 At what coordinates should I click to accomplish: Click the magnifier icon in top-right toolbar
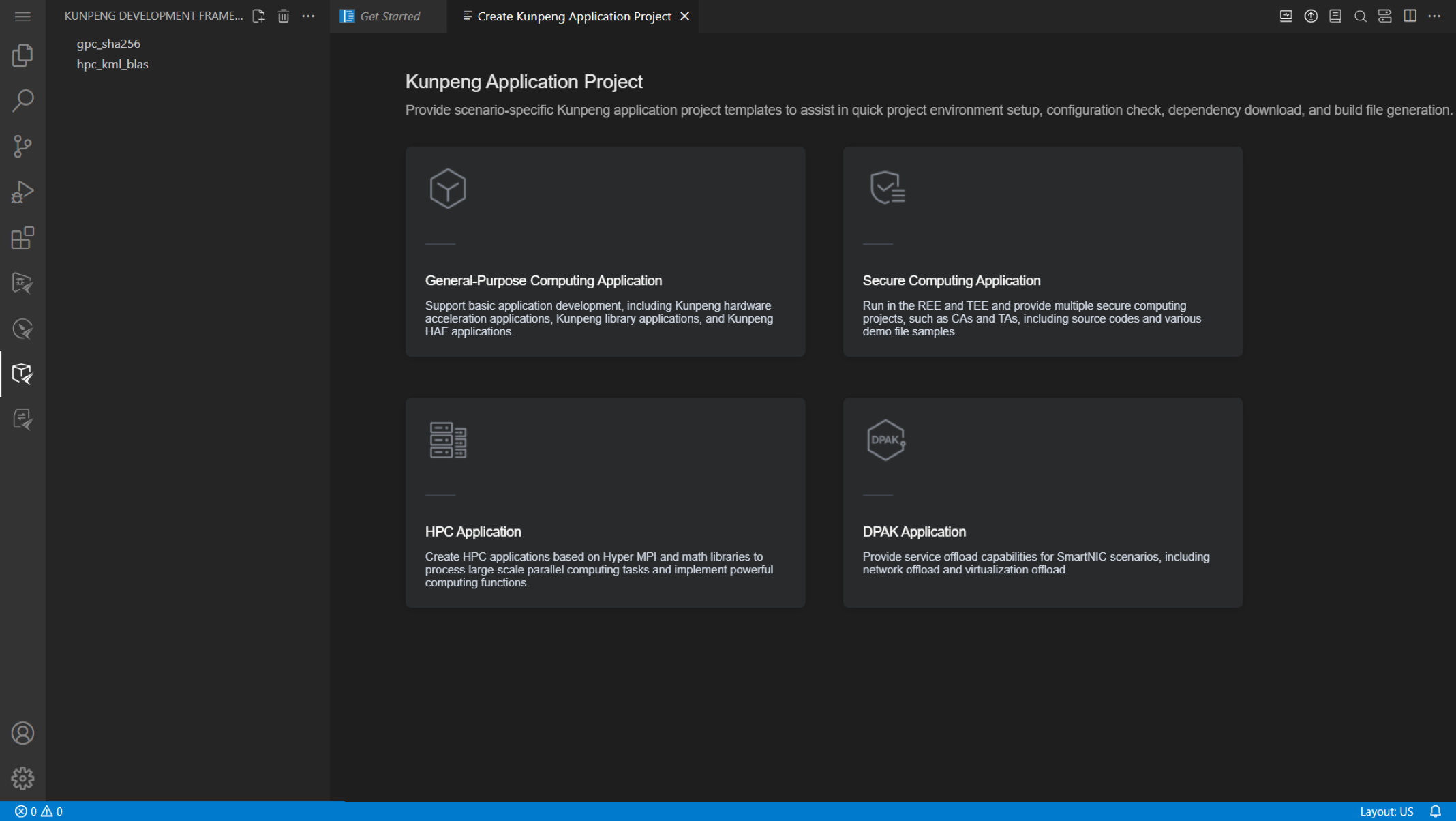click(1360, 16)
